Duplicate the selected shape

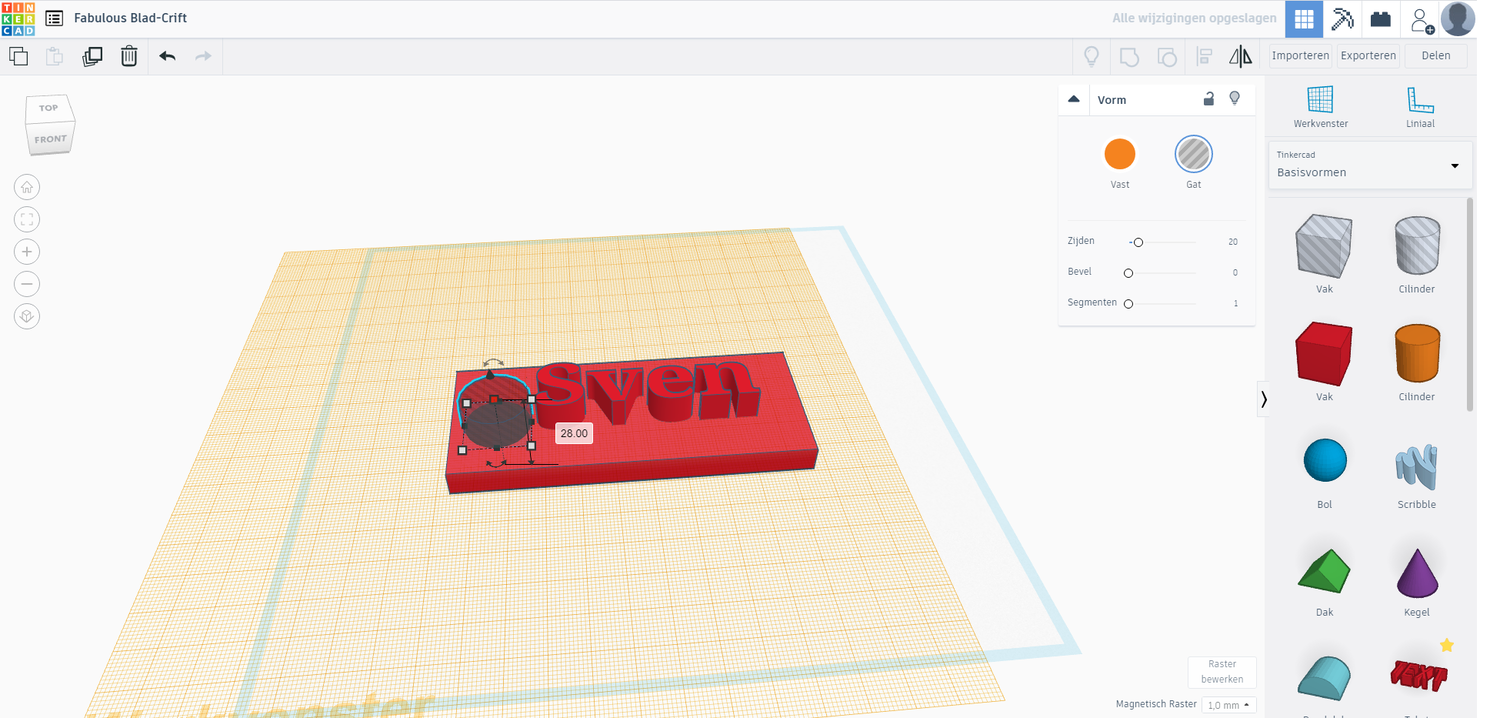tap(92, 56)
